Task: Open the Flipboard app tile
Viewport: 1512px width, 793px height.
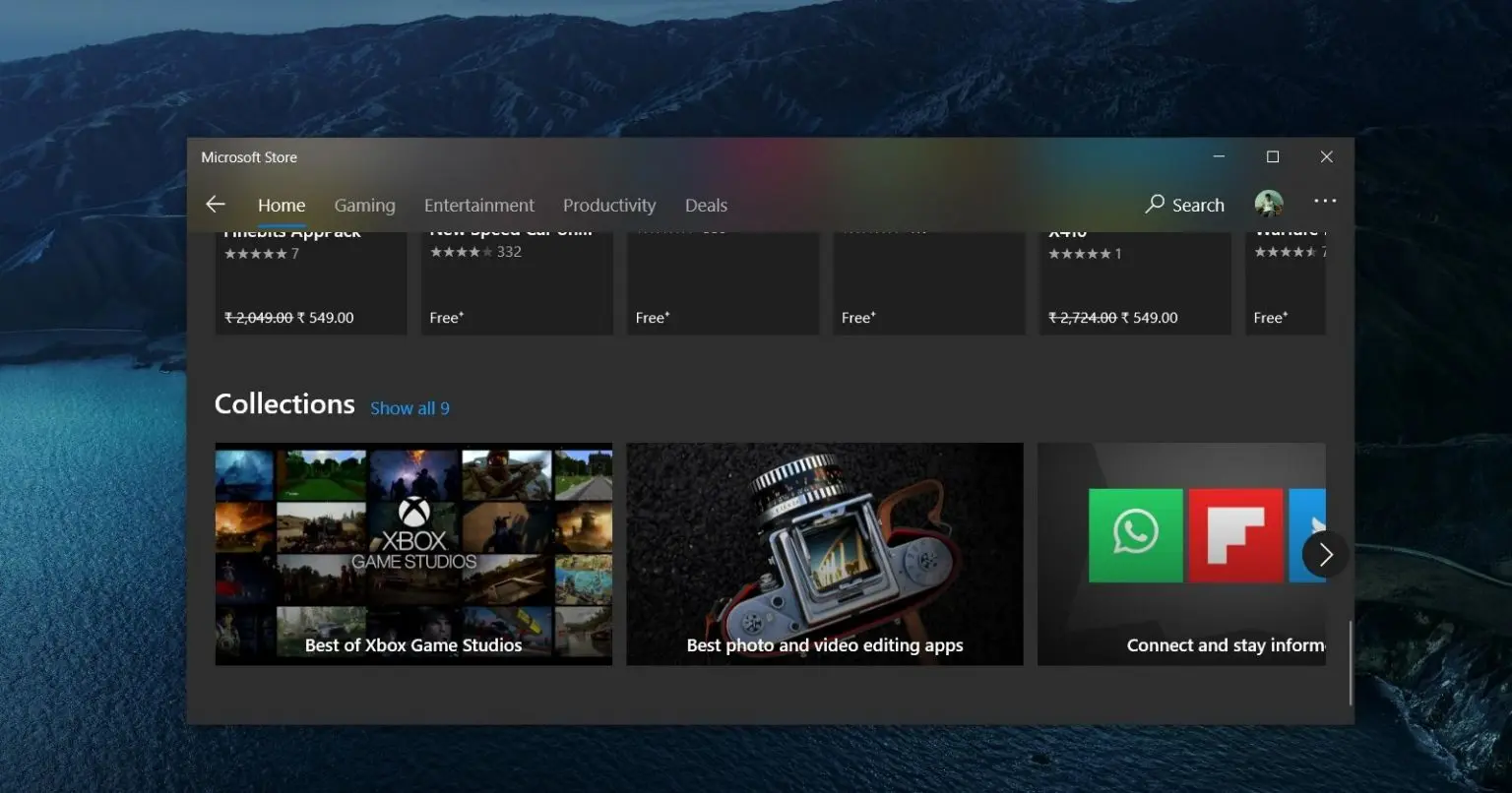Action: pyautogui.click(x=1235, y=535)
